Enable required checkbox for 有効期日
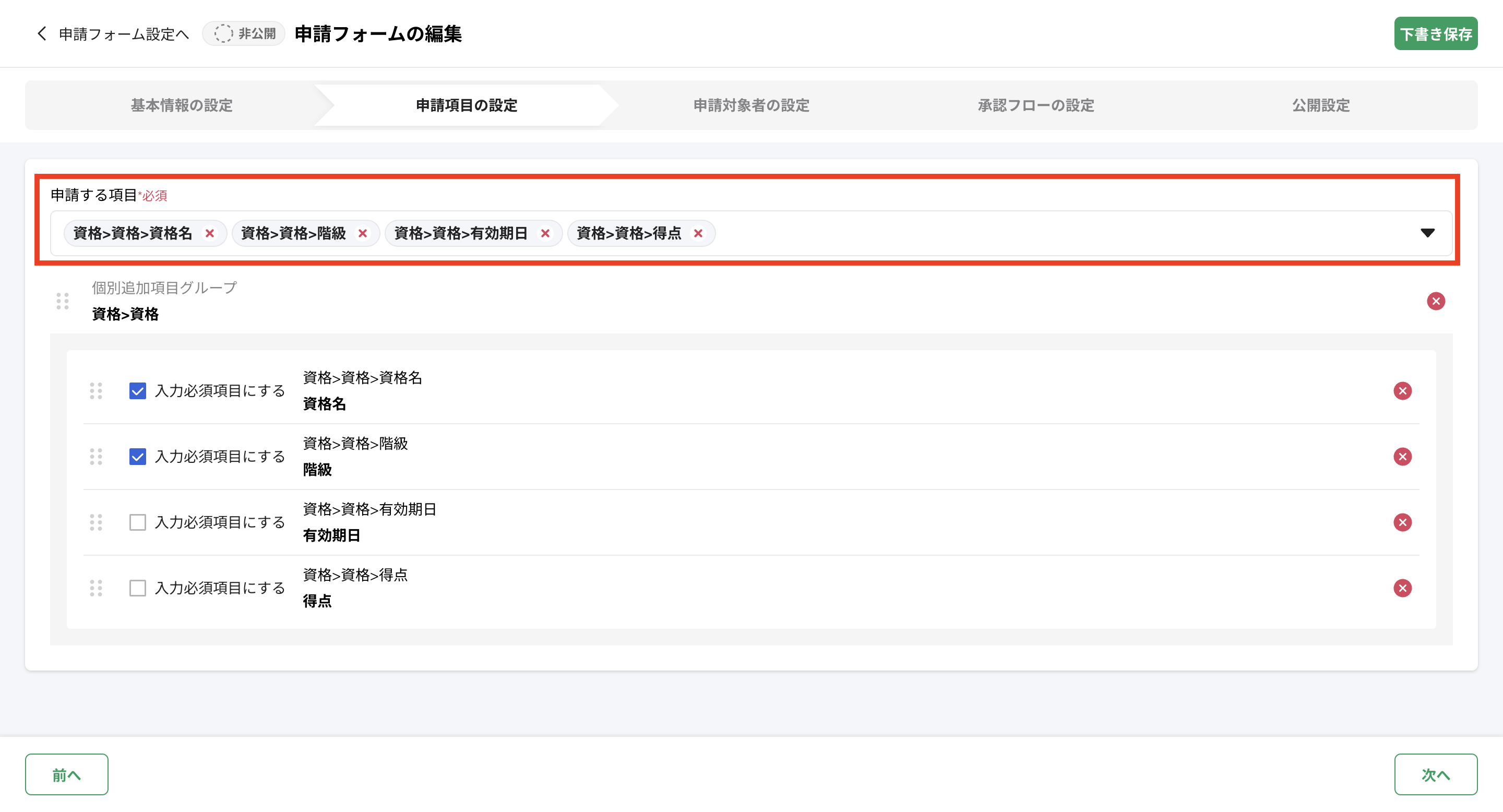The height and width of the screenshot is (812, 1503). click(138, 522)
